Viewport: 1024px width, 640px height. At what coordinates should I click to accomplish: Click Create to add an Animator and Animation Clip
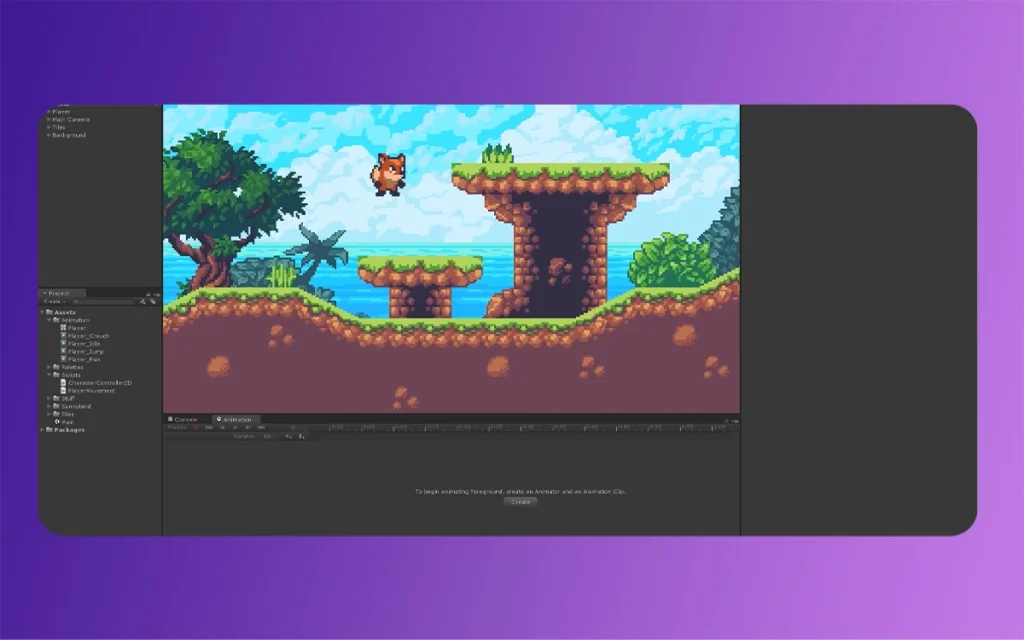tap(520, 501)
